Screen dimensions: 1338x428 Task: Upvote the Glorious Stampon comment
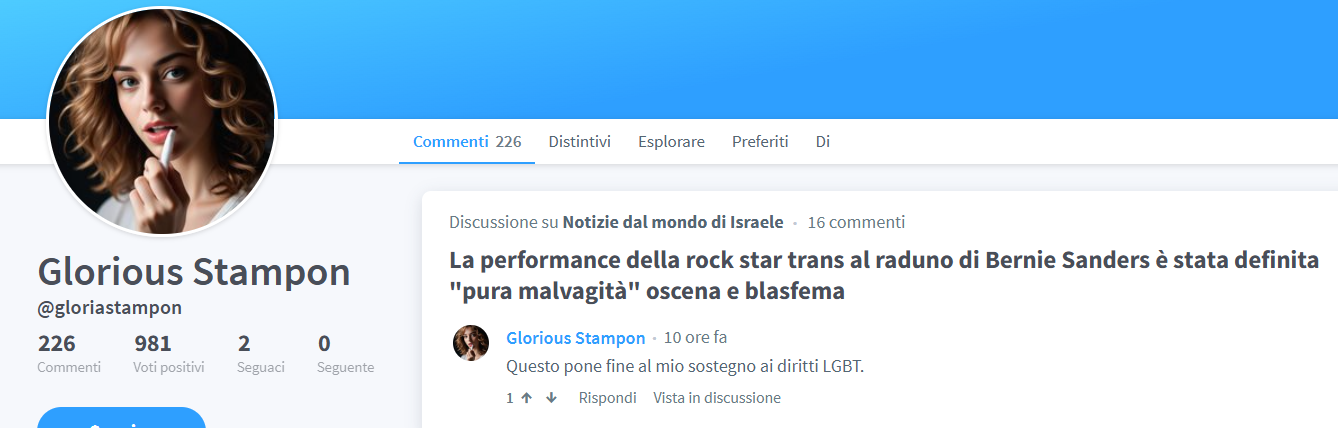click(x=526, y=398)
